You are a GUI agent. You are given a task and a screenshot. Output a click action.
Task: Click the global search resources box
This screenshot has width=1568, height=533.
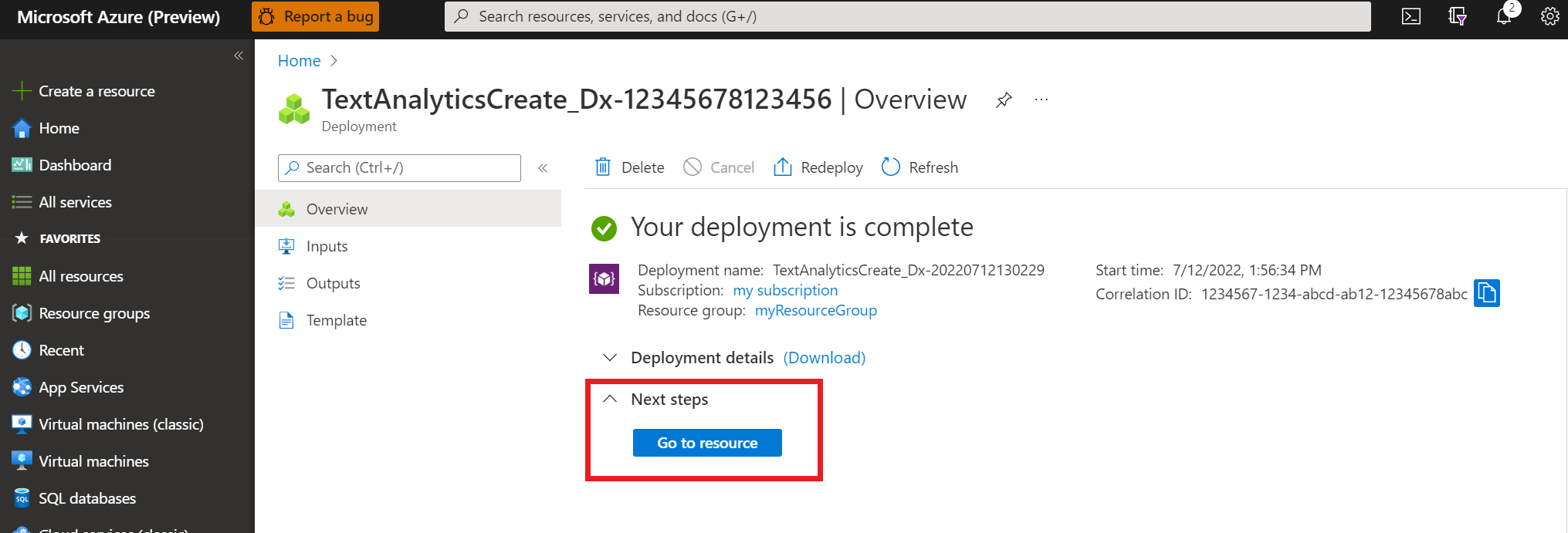click(907, 16)
